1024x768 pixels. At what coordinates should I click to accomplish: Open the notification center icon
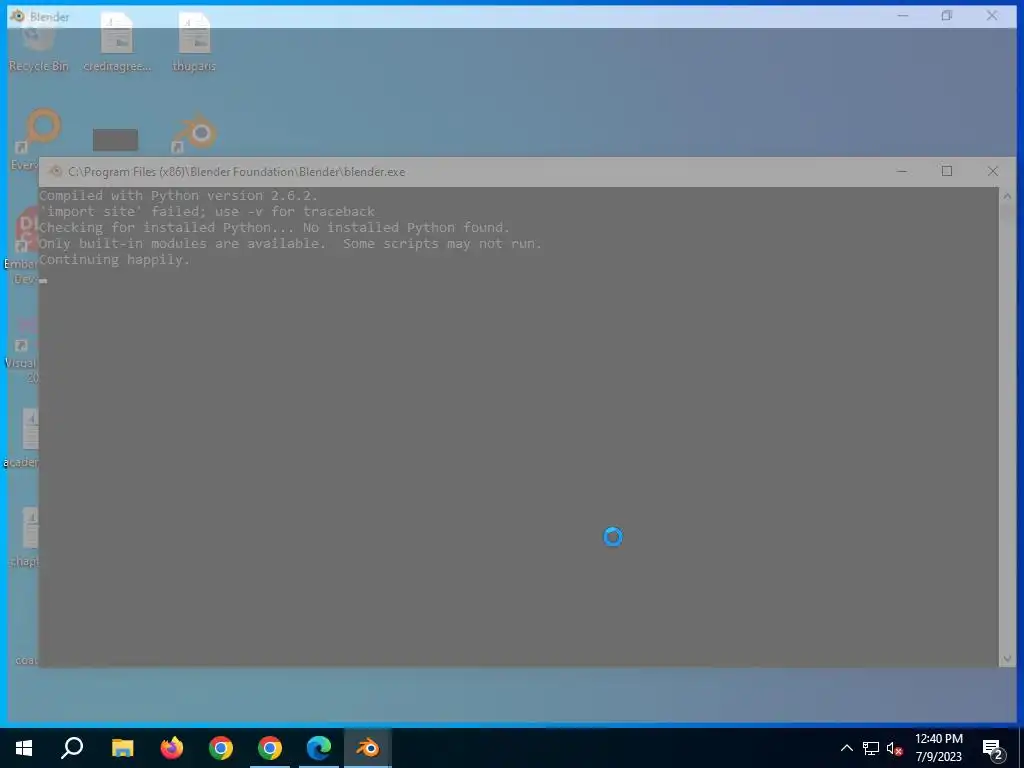[993, 750]
